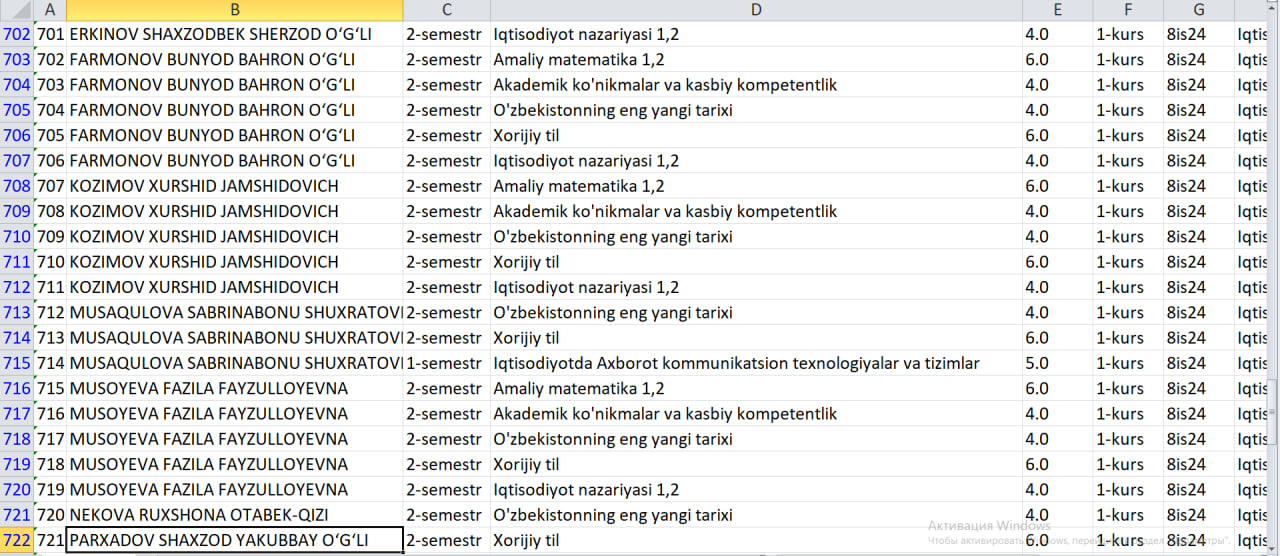Click Iqtisodiyot nazariyasi 1,2 in row 720
This screenshot has width=1280, height=556.
click(756, 490)
